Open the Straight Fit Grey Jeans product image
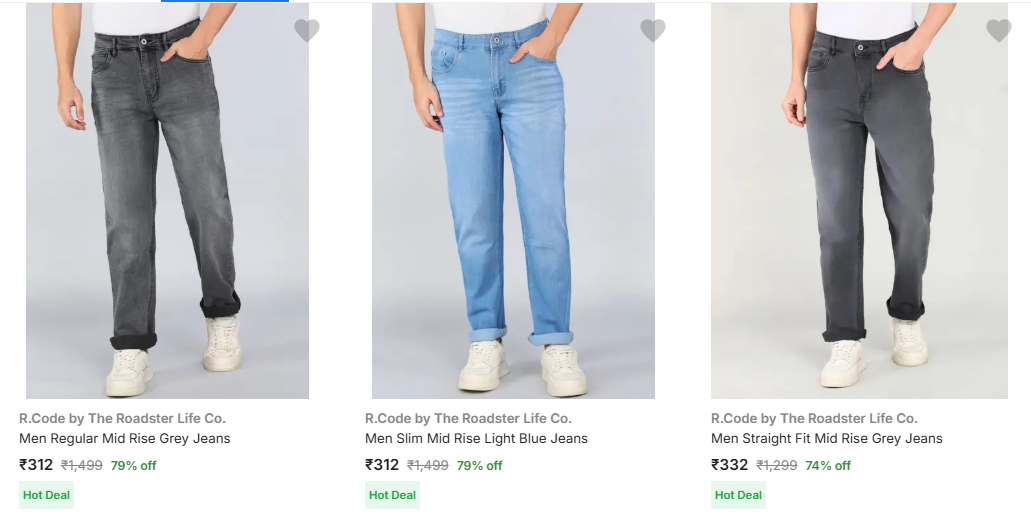The width and height of the screenshot is (1031, 516). (x=859, y=200)
